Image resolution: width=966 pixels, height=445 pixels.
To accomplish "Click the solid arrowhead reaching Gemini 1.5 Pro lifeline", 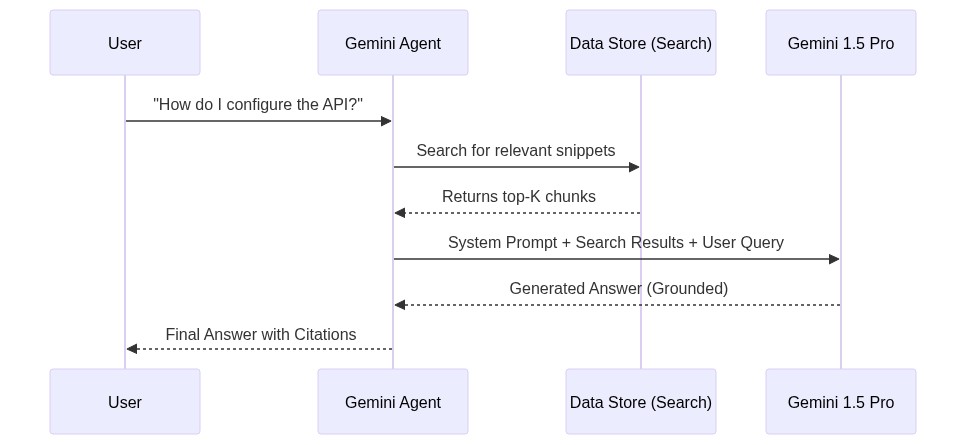I will [x=834, y=259].
